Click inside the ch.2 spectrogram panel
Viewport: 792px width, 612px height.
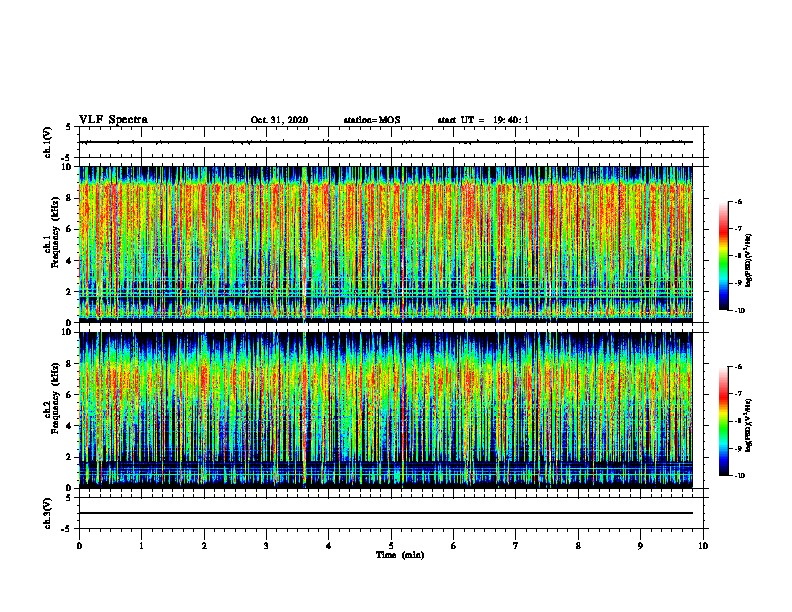tap(386, 410)
